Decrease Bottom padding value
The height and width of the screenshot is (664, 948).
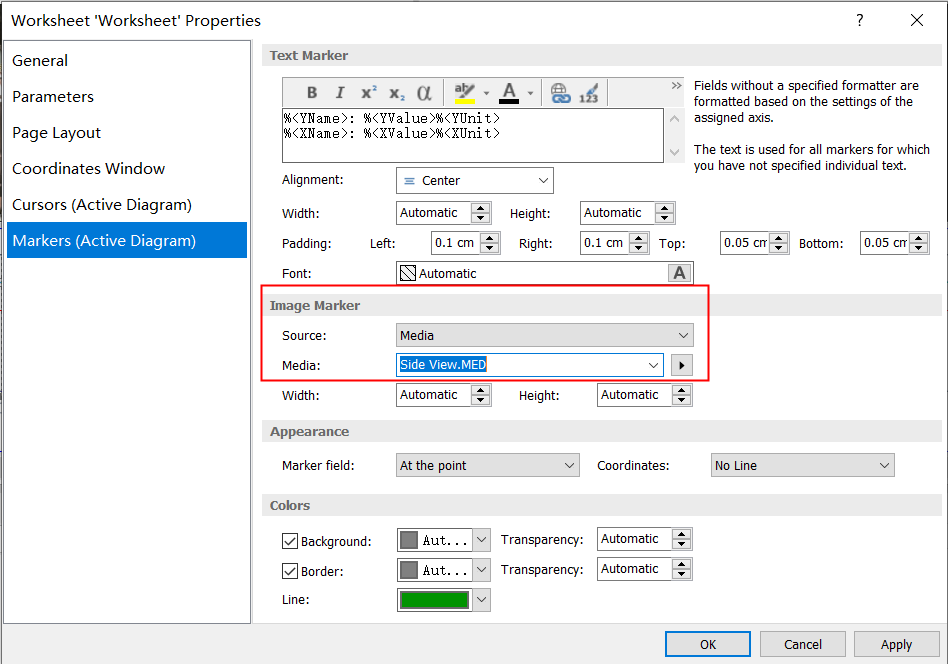[x=918, y=248]
